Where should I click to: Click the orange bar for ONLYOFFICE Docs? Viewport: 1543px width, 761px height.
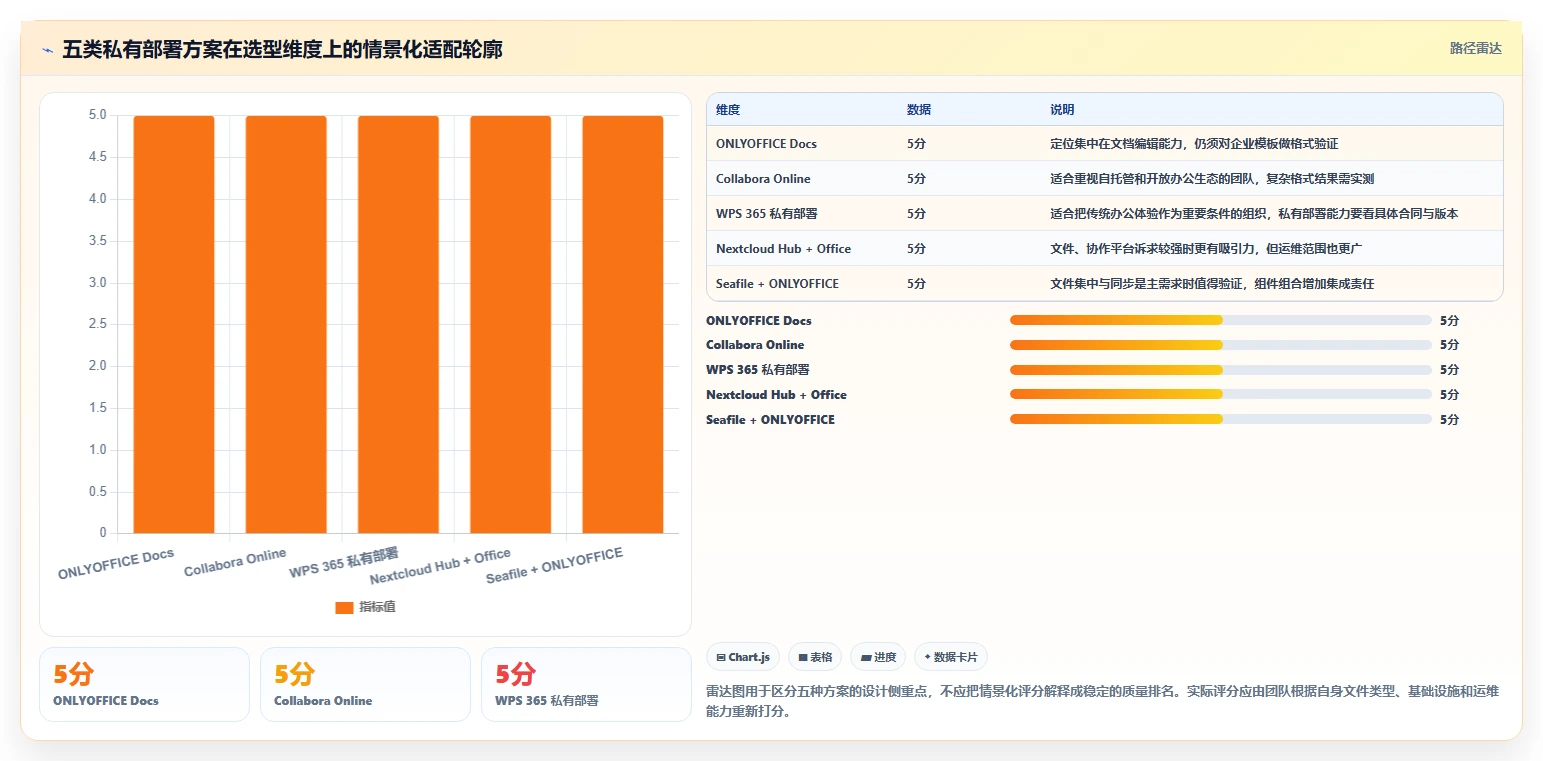[174, 324]
